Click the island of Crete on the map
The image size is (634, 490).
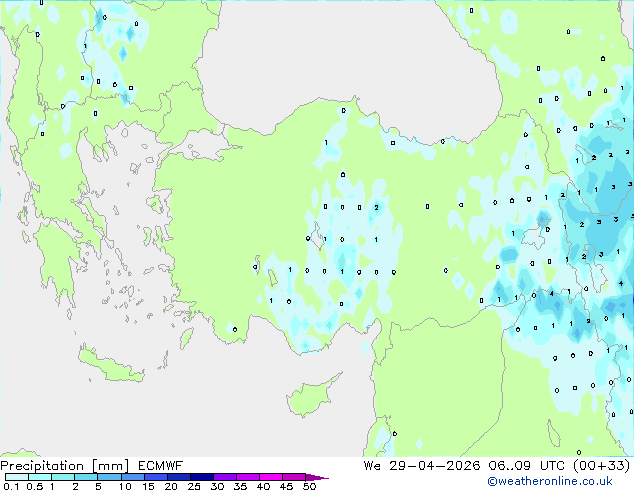tap(110, 365)
